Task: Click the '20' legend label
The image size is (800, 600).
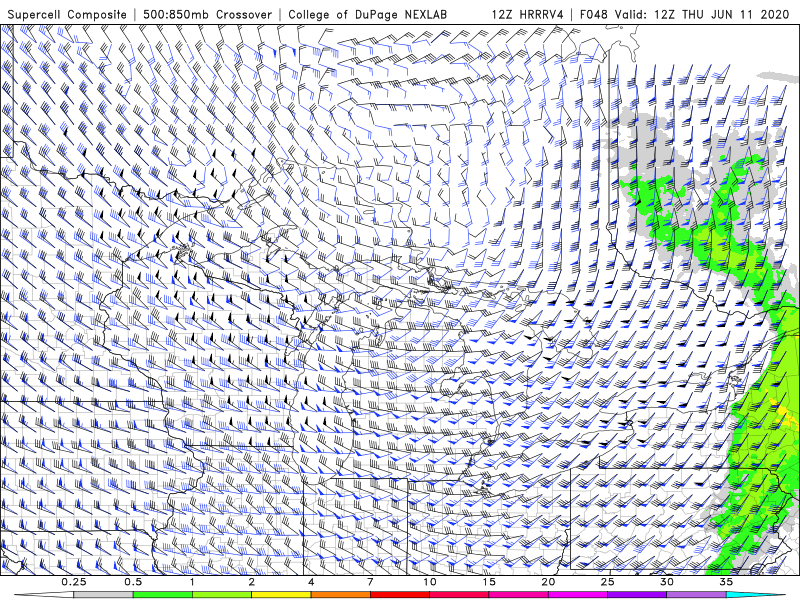Action: pos(548,582)
